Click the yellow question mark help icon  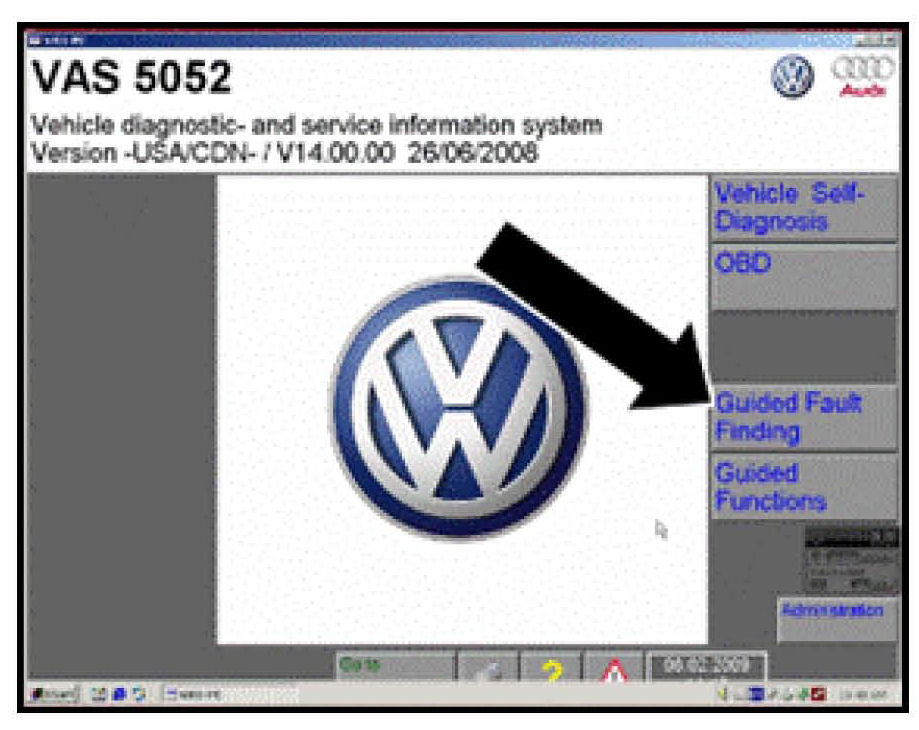pyautogui.click(x=551, y=670)
